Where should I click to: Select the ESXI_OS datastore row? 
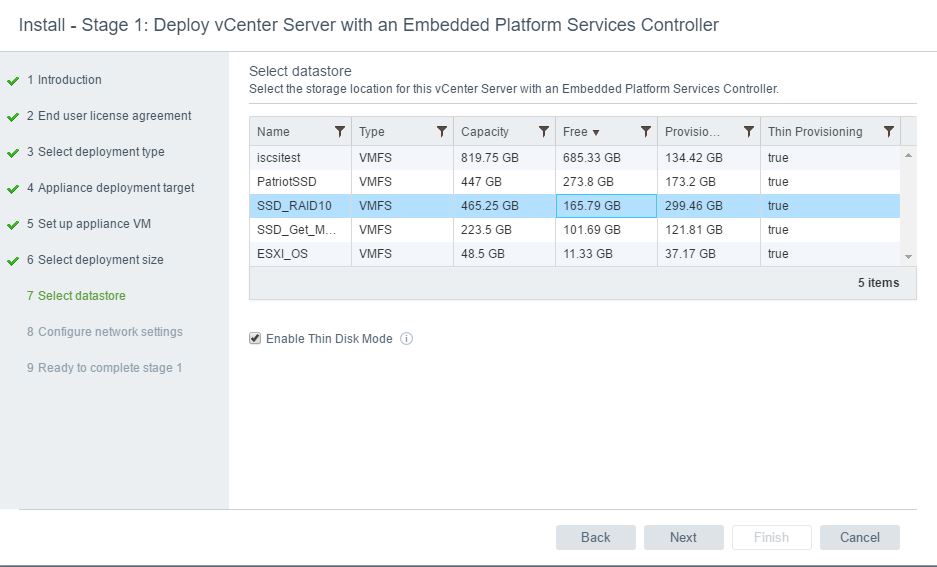tap(575, 253)
